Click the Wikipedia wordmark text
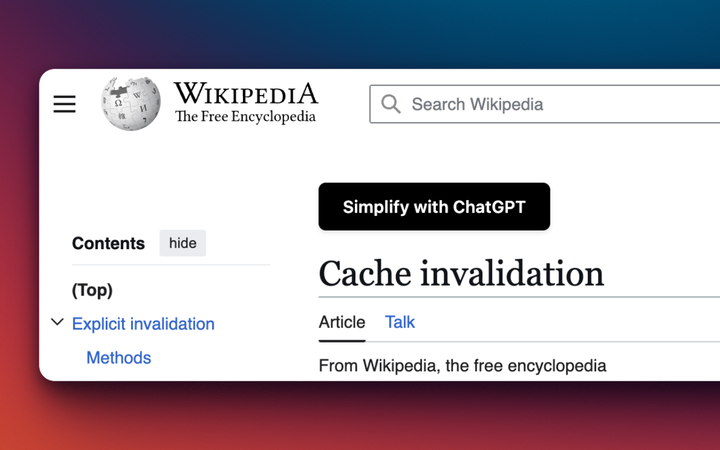720x450 pixels. click(x=245, y=94)
